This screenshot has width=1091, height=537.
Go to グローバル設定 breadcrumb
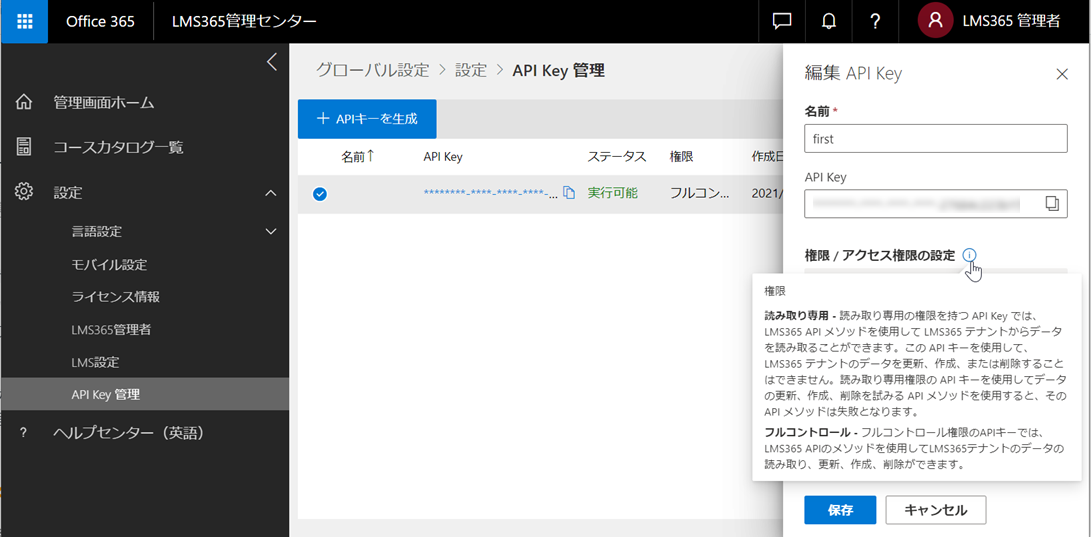pos(372,70)
